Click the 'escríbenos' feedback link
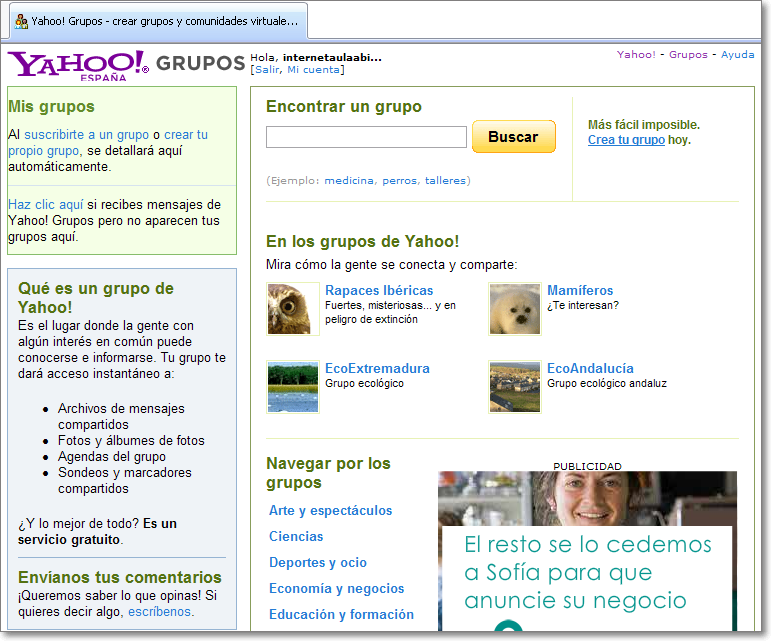 click(x=159, y=612)
